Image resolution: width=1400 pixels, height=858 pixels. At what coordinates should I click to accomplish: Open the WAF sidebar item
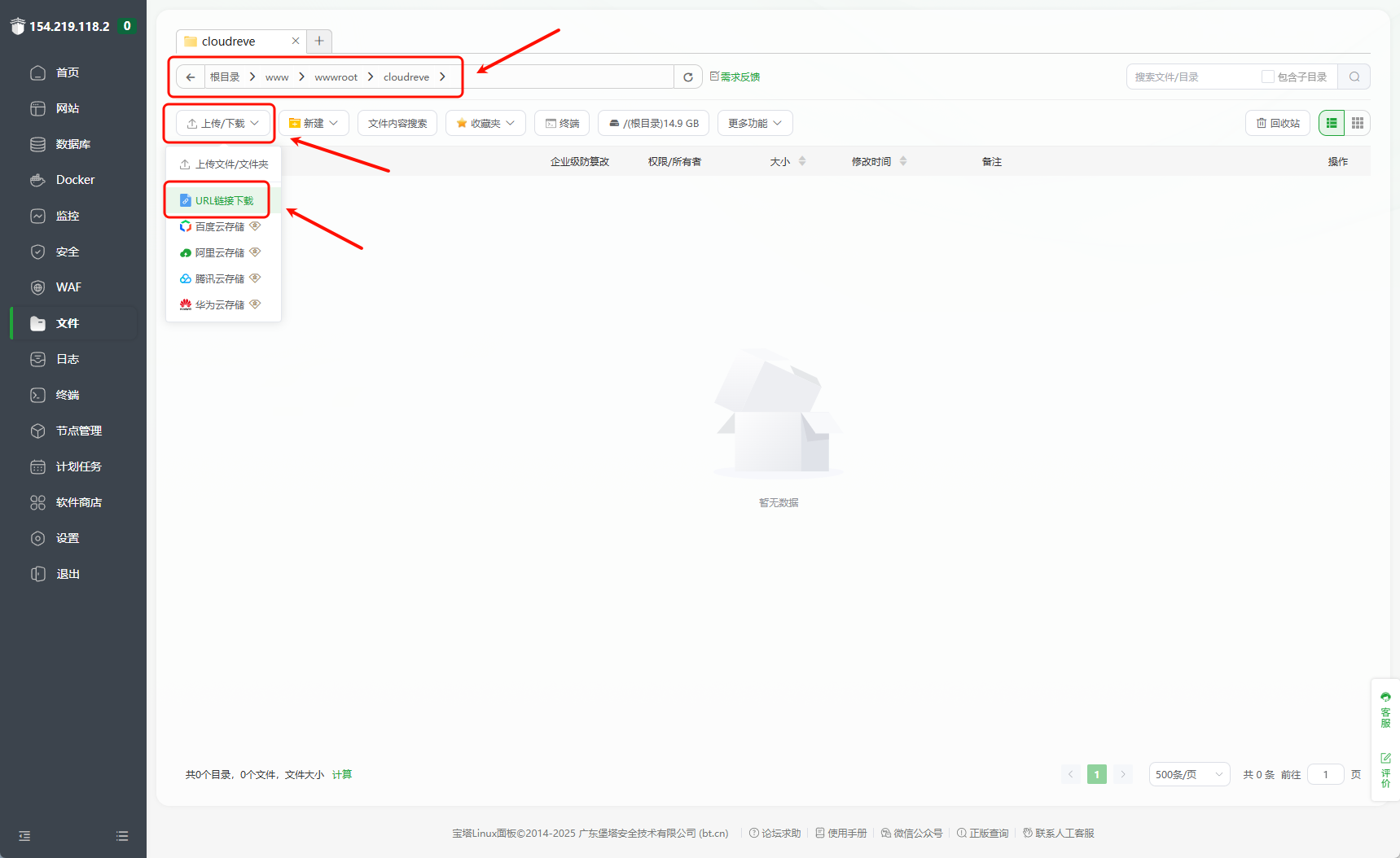[x=68, y=287]
